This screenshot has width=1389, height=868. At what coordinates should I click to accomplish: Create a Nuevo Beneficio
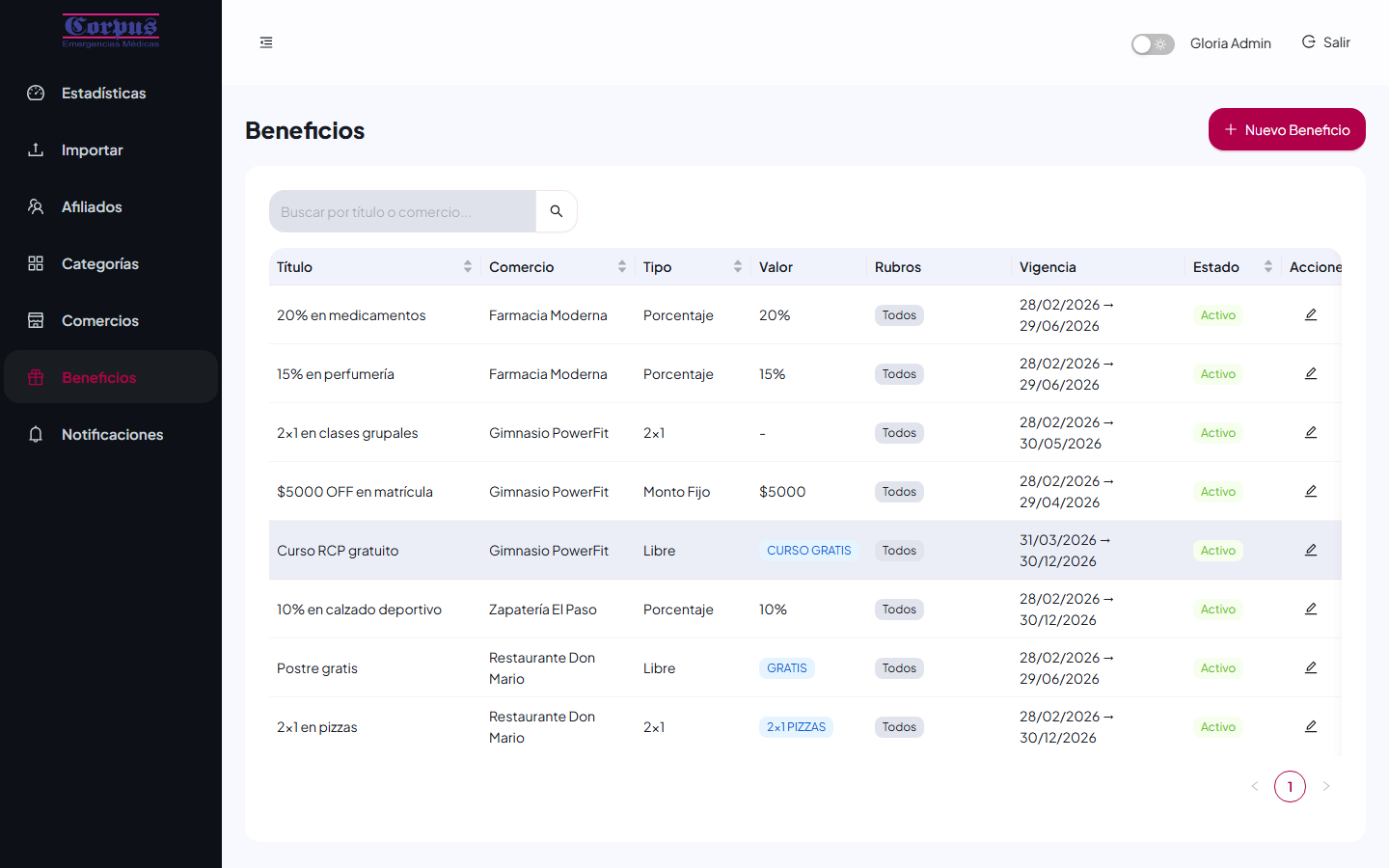click(1287, 129)
